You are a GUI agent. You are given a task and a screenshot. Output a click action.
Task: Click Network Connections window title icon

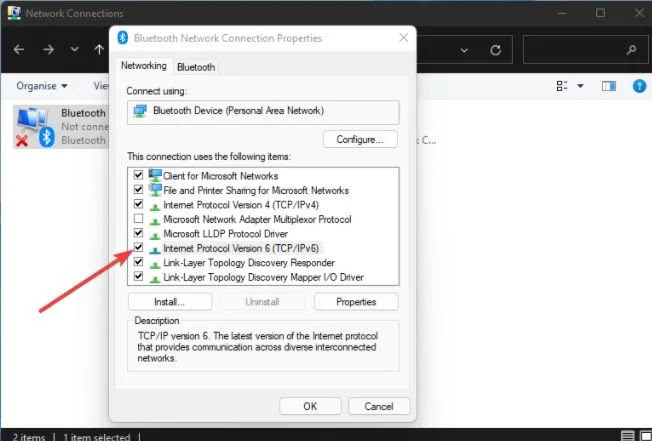[14, 13]
